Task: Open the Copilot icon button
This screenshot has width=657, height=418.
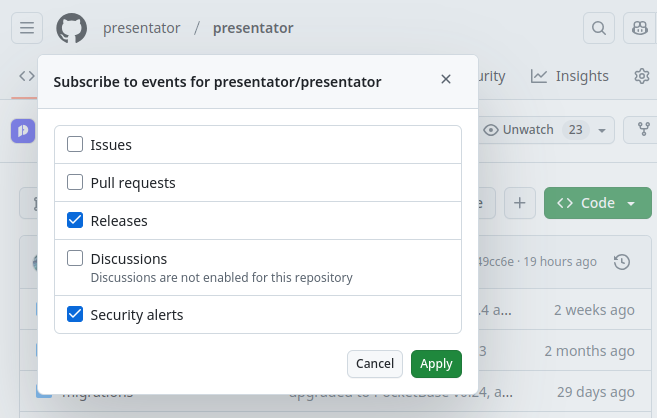Action: coord(639,28)
